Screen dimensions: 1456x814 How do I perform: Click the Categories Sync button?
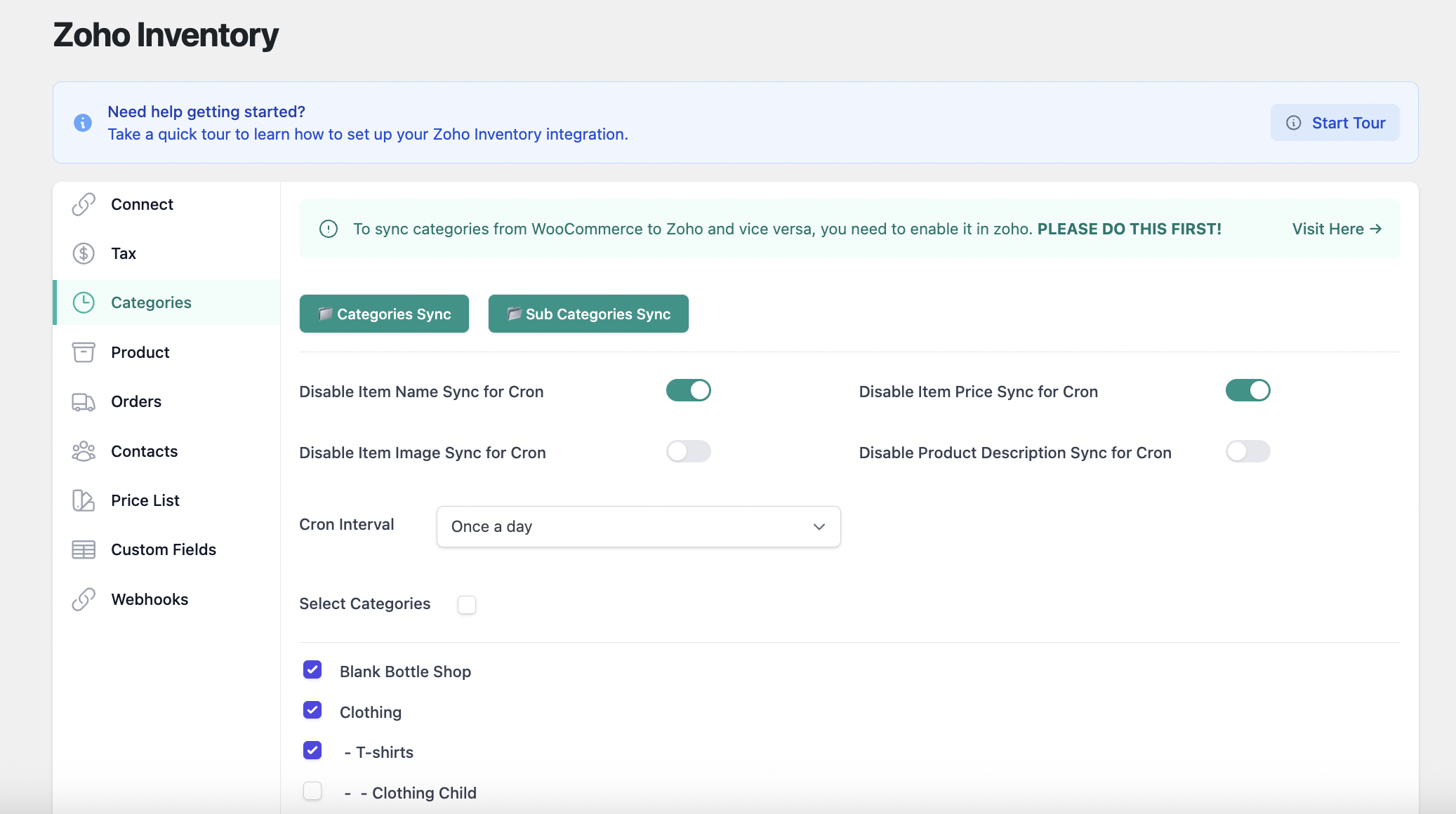[384, 314]
